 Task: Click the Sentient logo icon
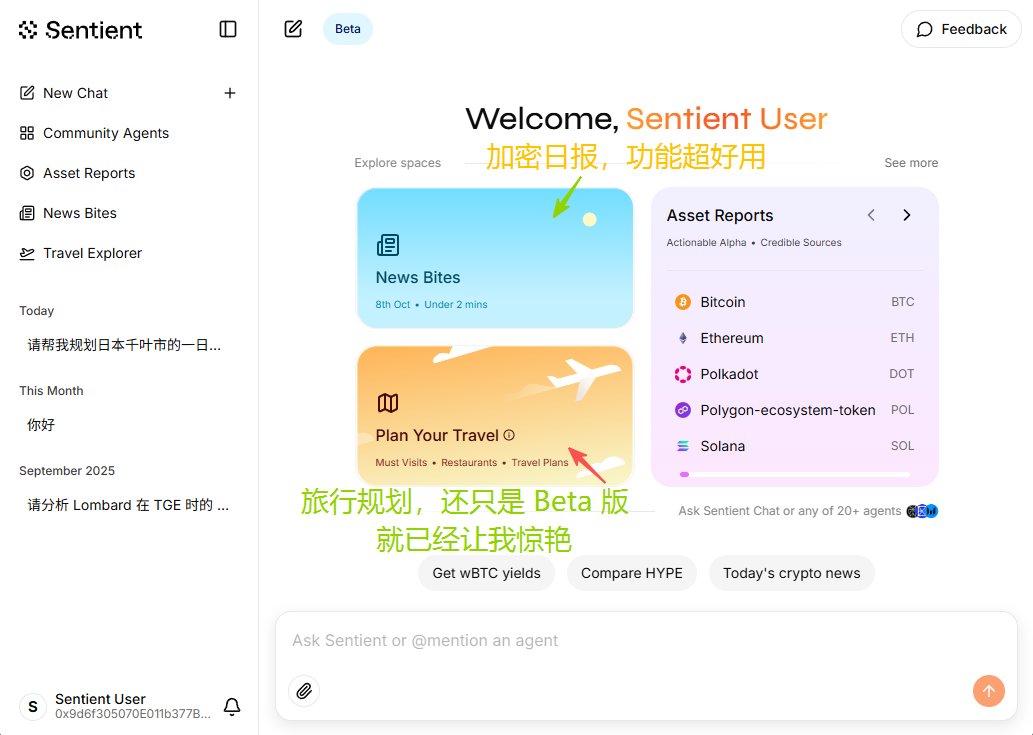pyautogui.click(x=28, y=30)
